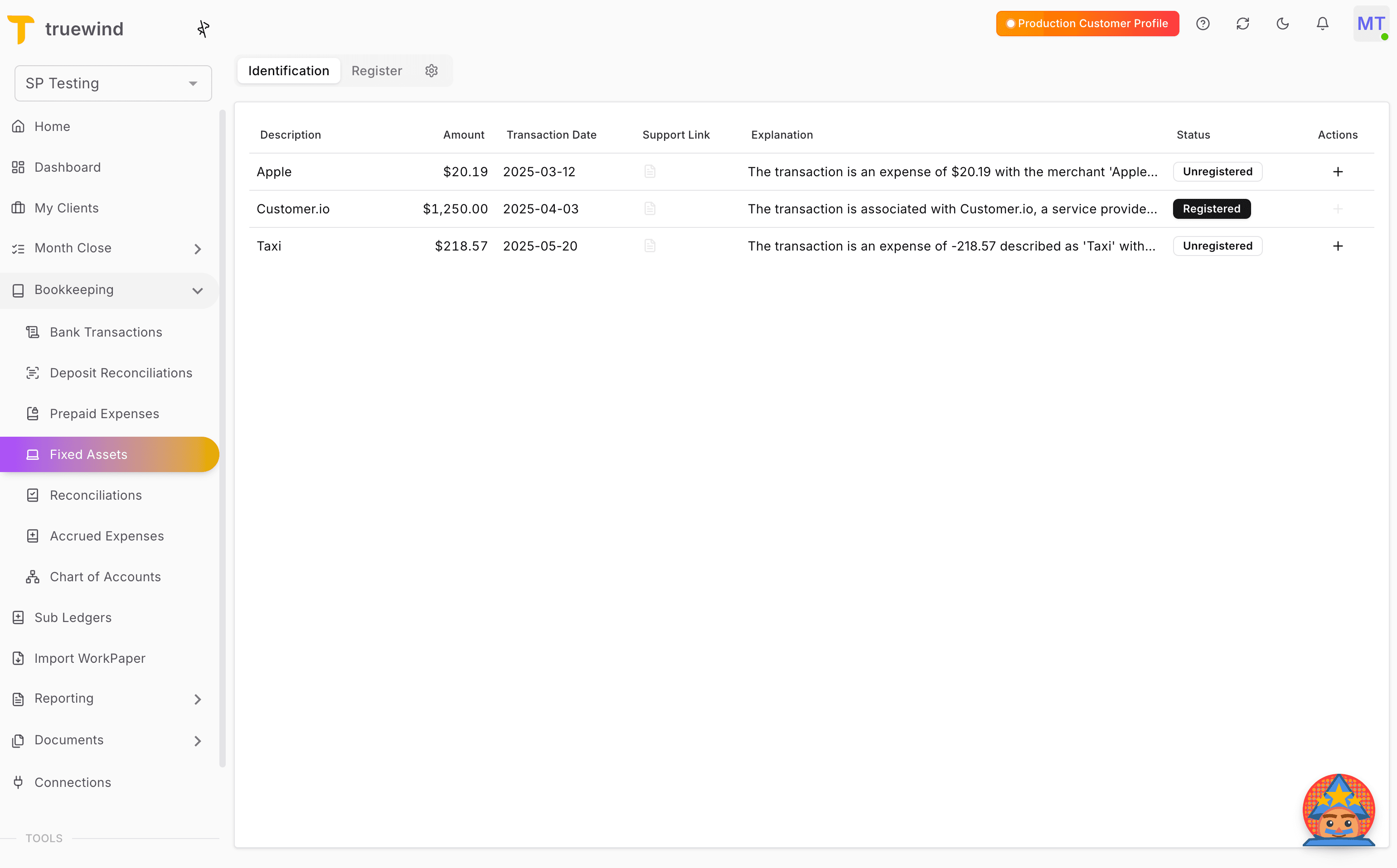Image resolution: width=1397 pixels, height=868 pixels.
Task: Open the SP Testing client dropdown
Action: [x=112, y=82]
